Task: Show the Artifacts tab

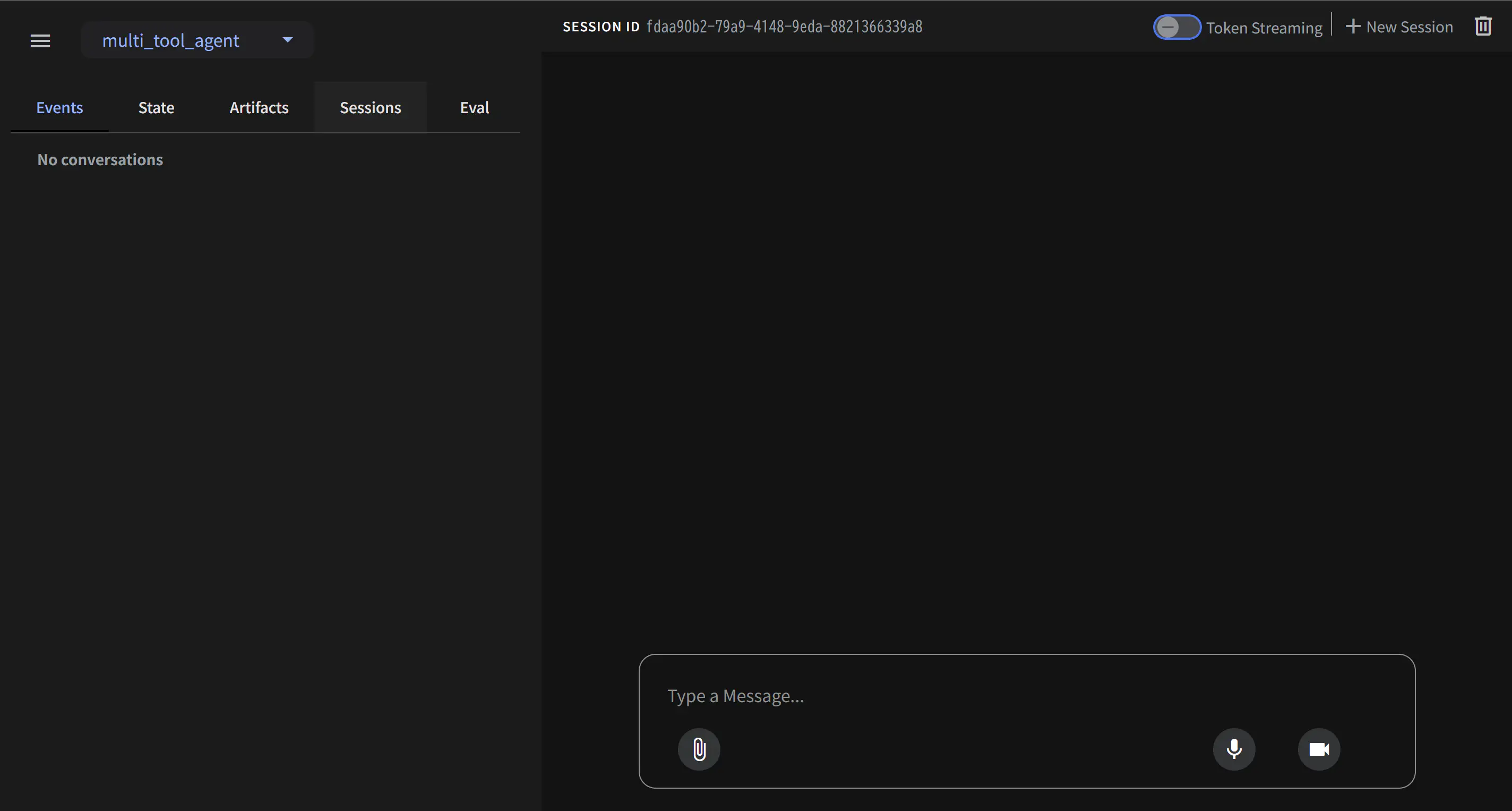Action: [259, 107]
